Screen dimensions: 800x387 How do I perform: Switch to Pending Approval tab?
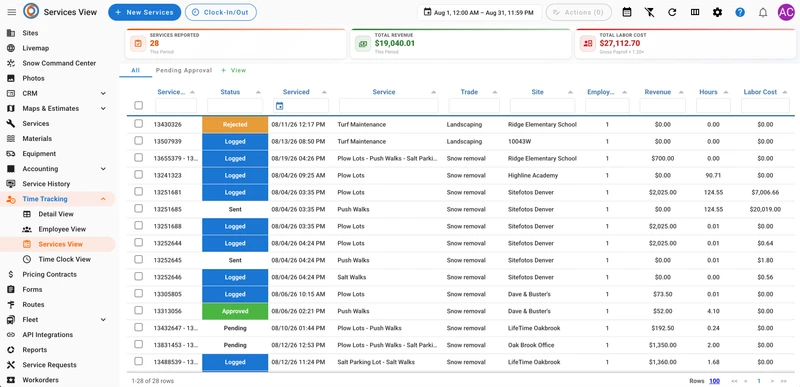(x=184, y=70)
